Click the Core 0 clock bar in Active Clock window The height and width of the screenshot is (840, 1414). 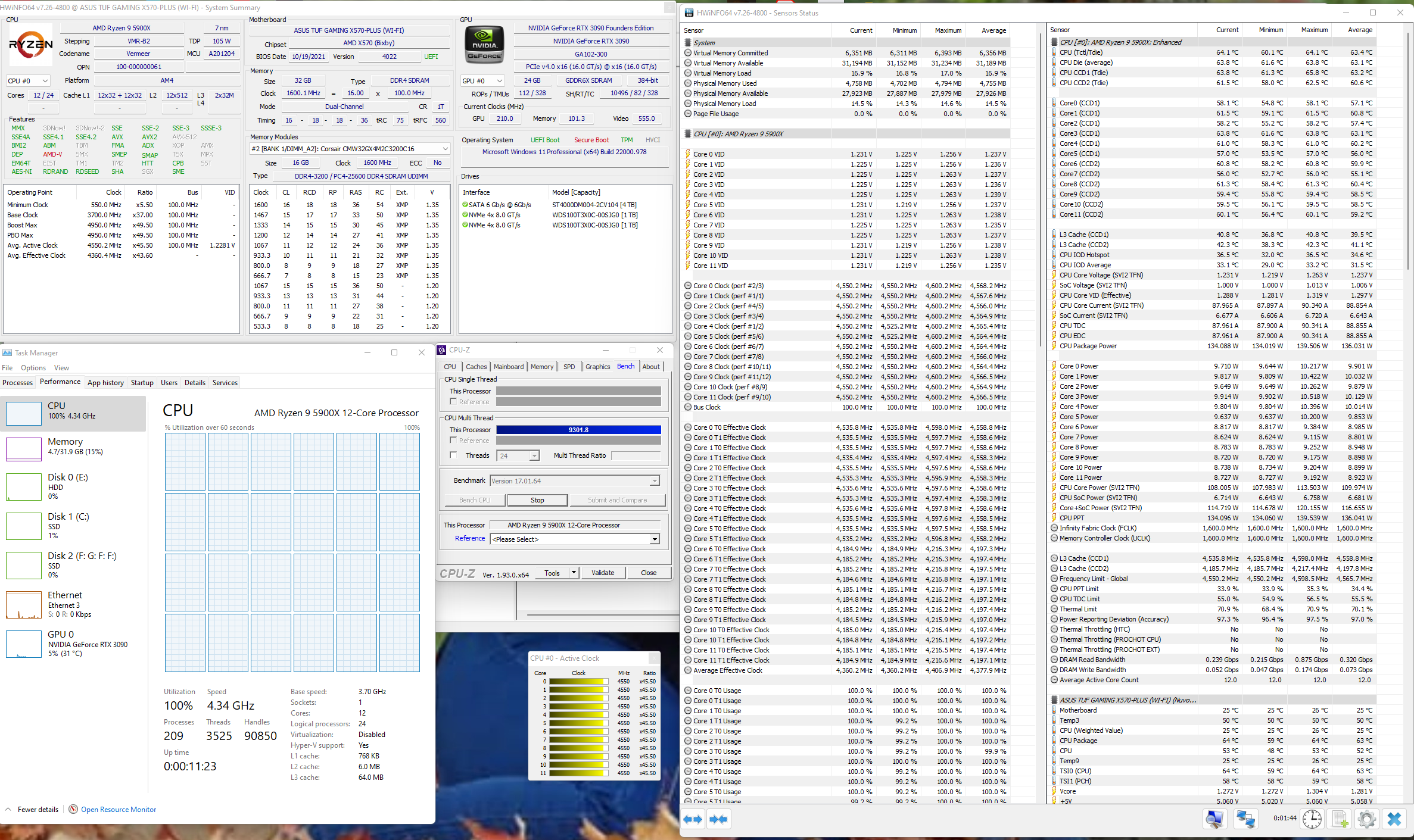tap(578, 682)
